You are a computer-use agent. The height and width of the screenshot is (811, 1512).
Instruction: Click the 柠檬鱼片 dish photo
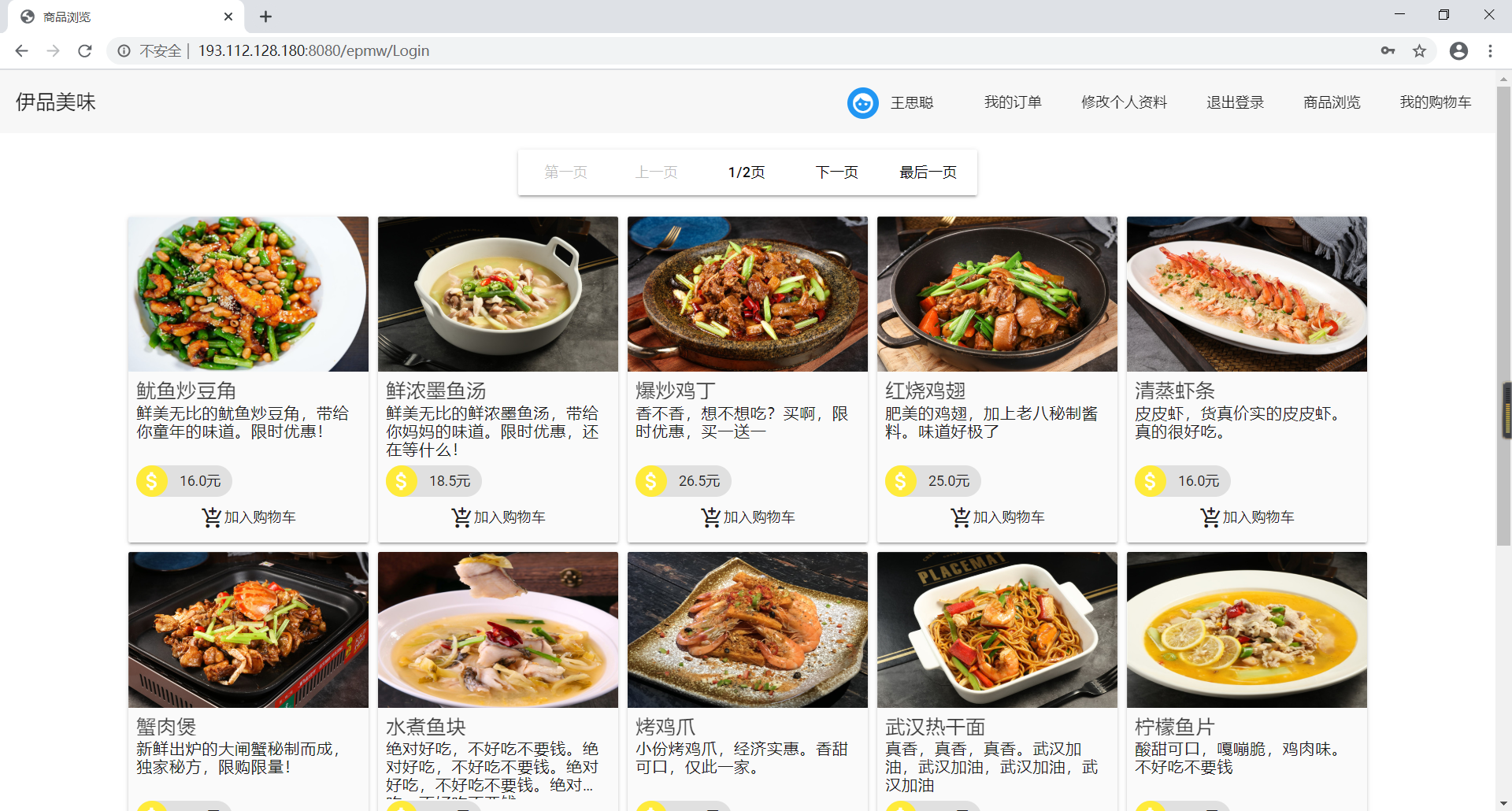tap(1247, 630)
